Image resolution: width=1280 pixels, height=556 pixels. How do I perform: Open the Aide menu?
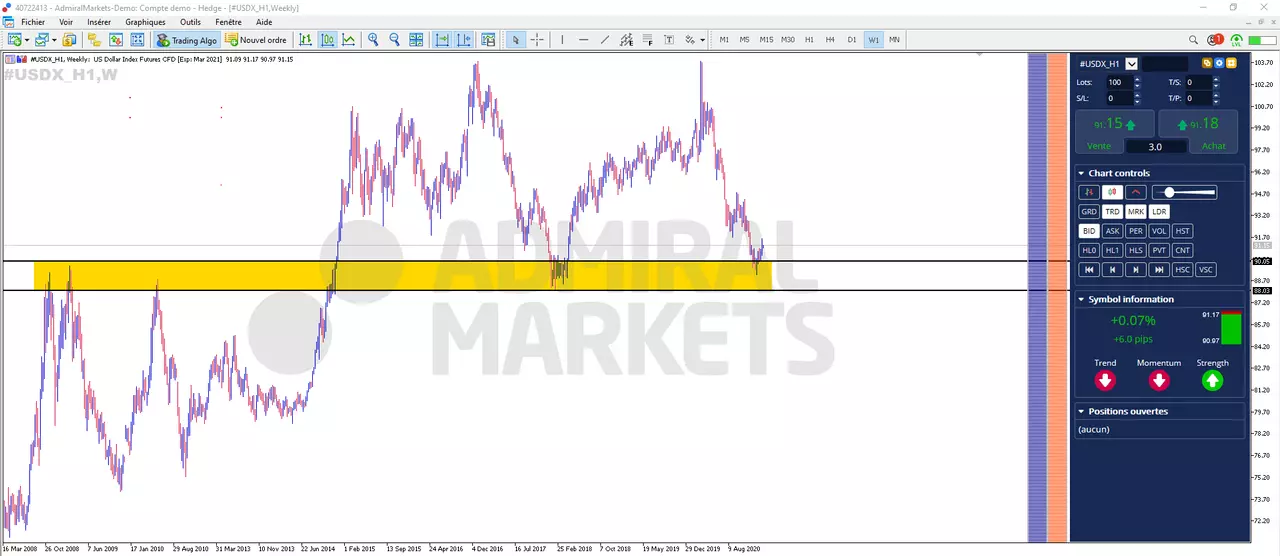tap(264, 21)
